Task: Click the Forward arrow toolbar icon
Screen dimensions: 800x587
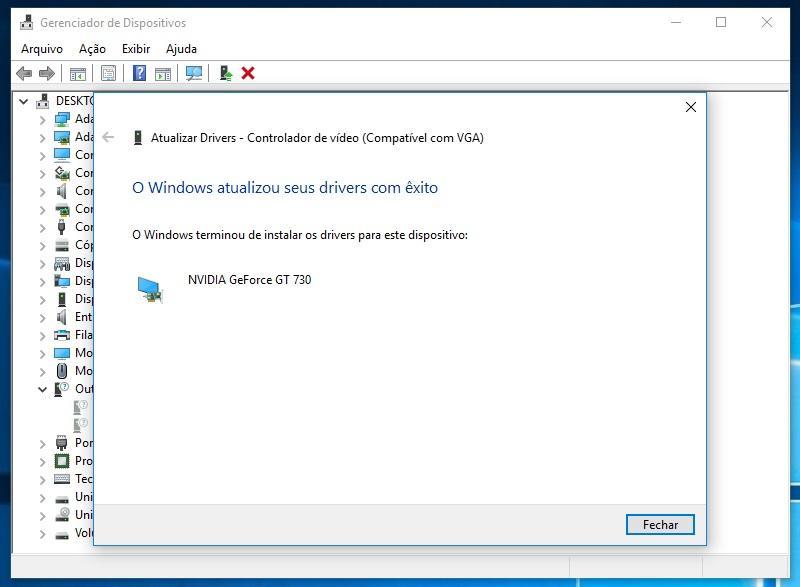Action: tap(47, 73)
